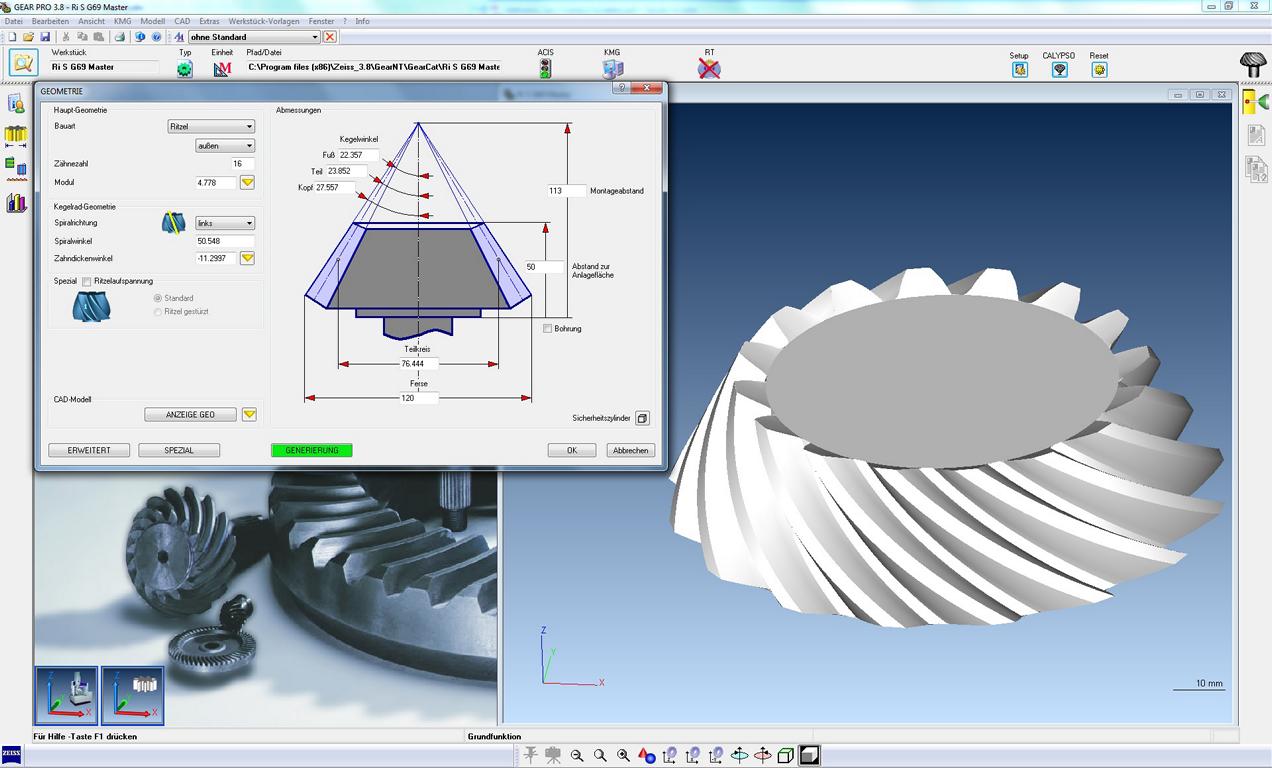The width and height of the screenshot is (1272, 768).
Task: Click the crossed-out RT icon
Action: (709, 69)
